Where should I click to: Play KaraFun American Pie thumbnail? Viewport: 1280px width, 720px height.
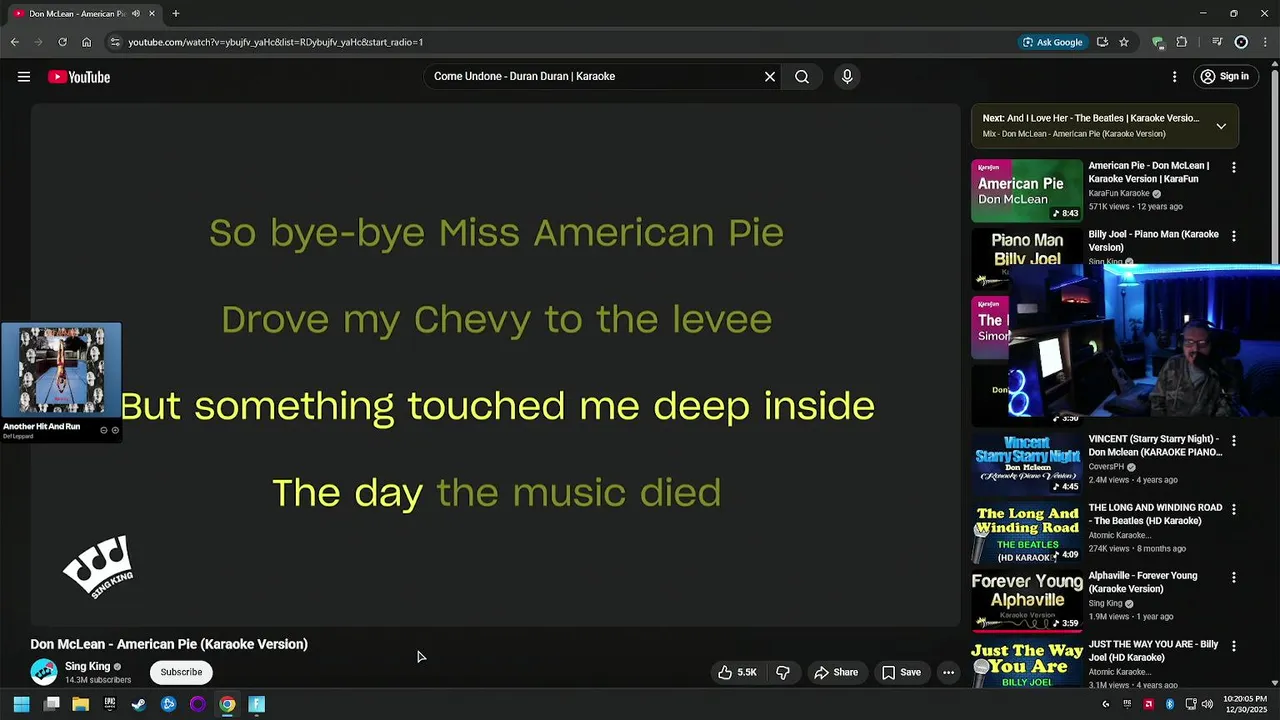pos(1027,190)
